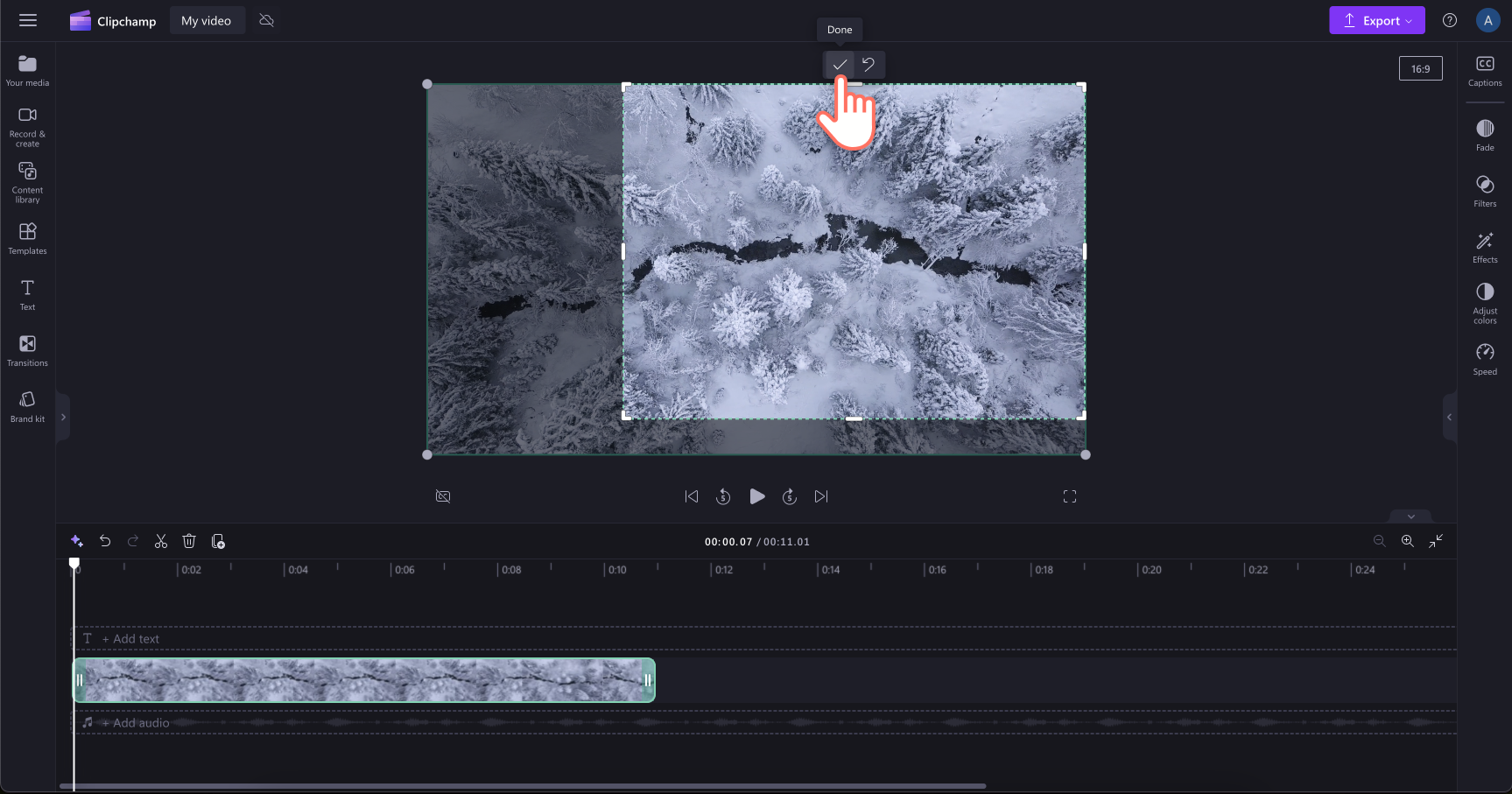Click the video bottom-right resize handle

[1086, 454]
